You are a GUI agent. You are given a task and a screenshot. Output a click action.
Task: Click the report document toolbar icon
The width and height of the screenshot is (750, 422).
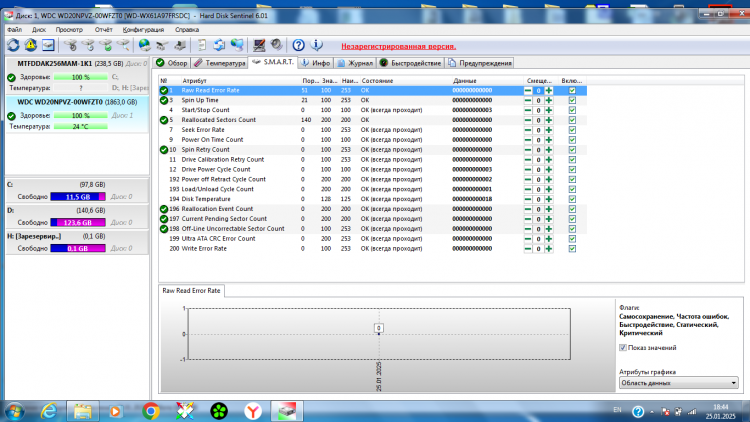[x=202, y=45]
